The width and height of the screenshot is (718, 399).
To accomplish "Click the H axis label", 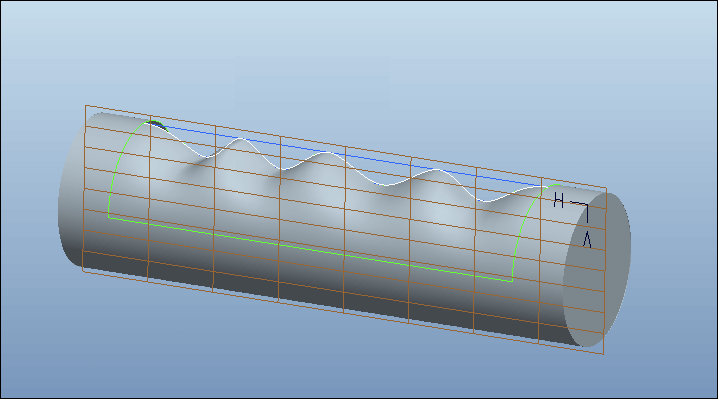I will [x=558, y=200].
